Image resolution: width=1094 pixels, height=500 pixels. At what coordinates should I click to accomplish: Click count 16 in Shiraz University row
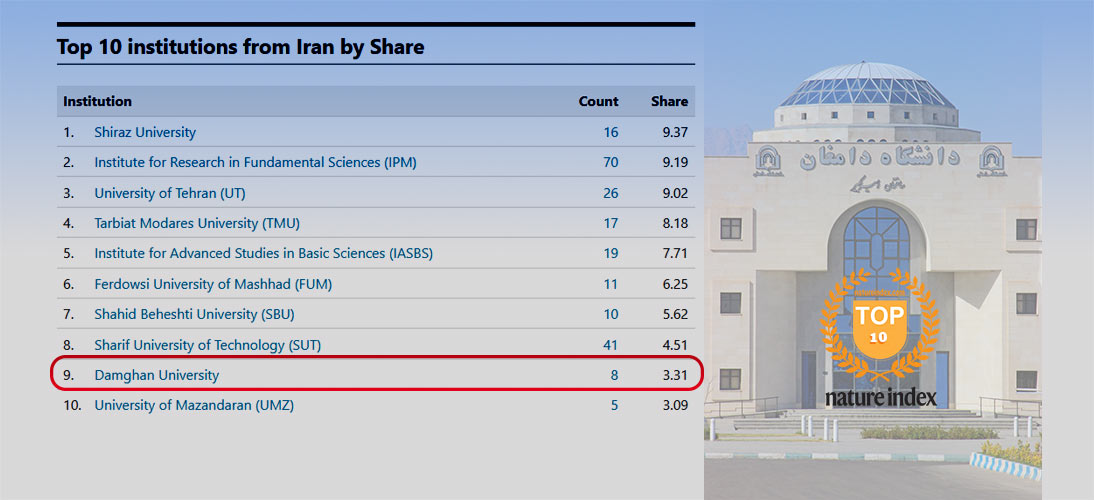coord(611,132)
